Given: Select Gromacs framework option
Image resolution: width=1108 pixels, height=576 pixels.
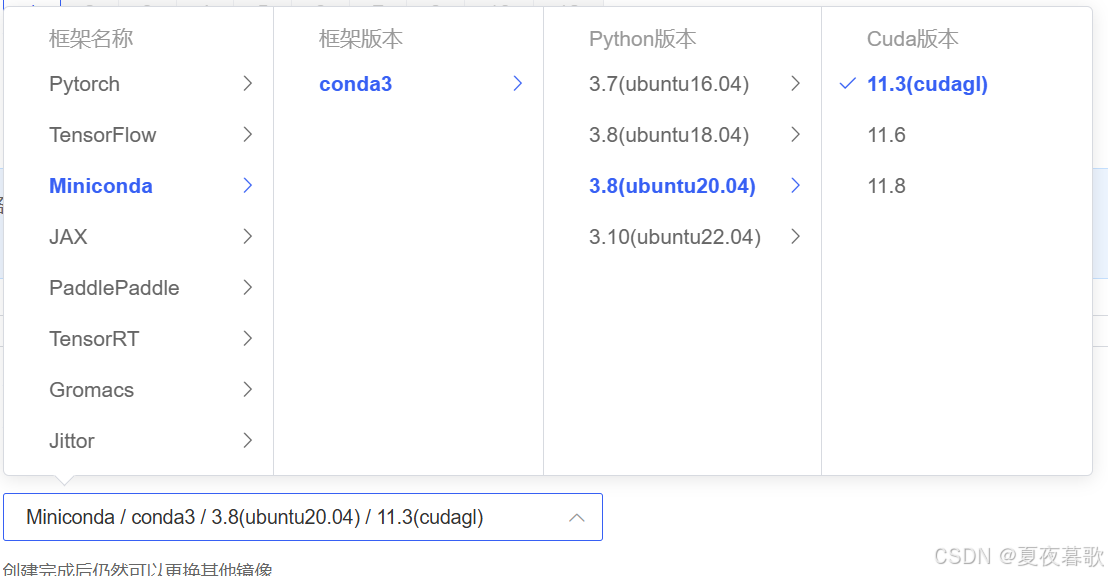Looking at the screenshot, I should 91,390.
